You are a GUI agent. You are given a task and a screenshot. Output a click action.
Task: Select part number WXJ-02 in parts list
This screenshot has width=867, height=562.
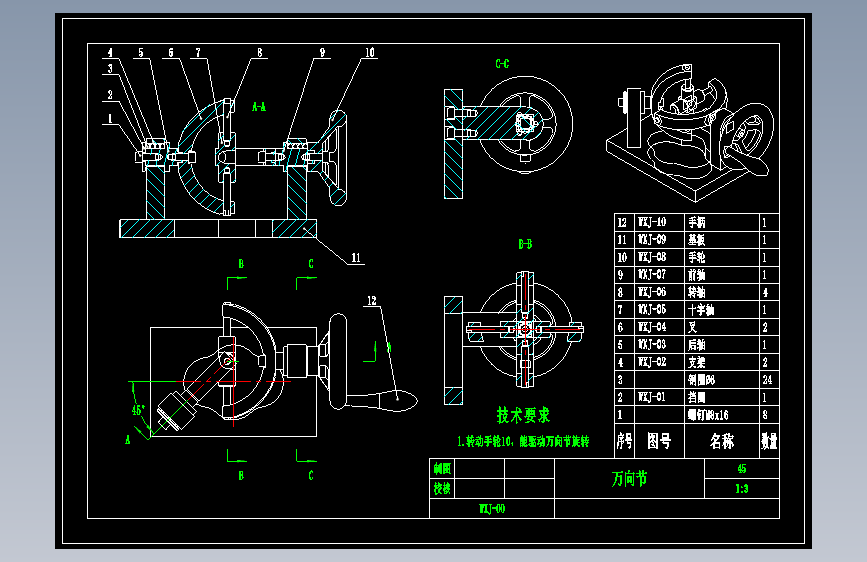tap(652, 362)
